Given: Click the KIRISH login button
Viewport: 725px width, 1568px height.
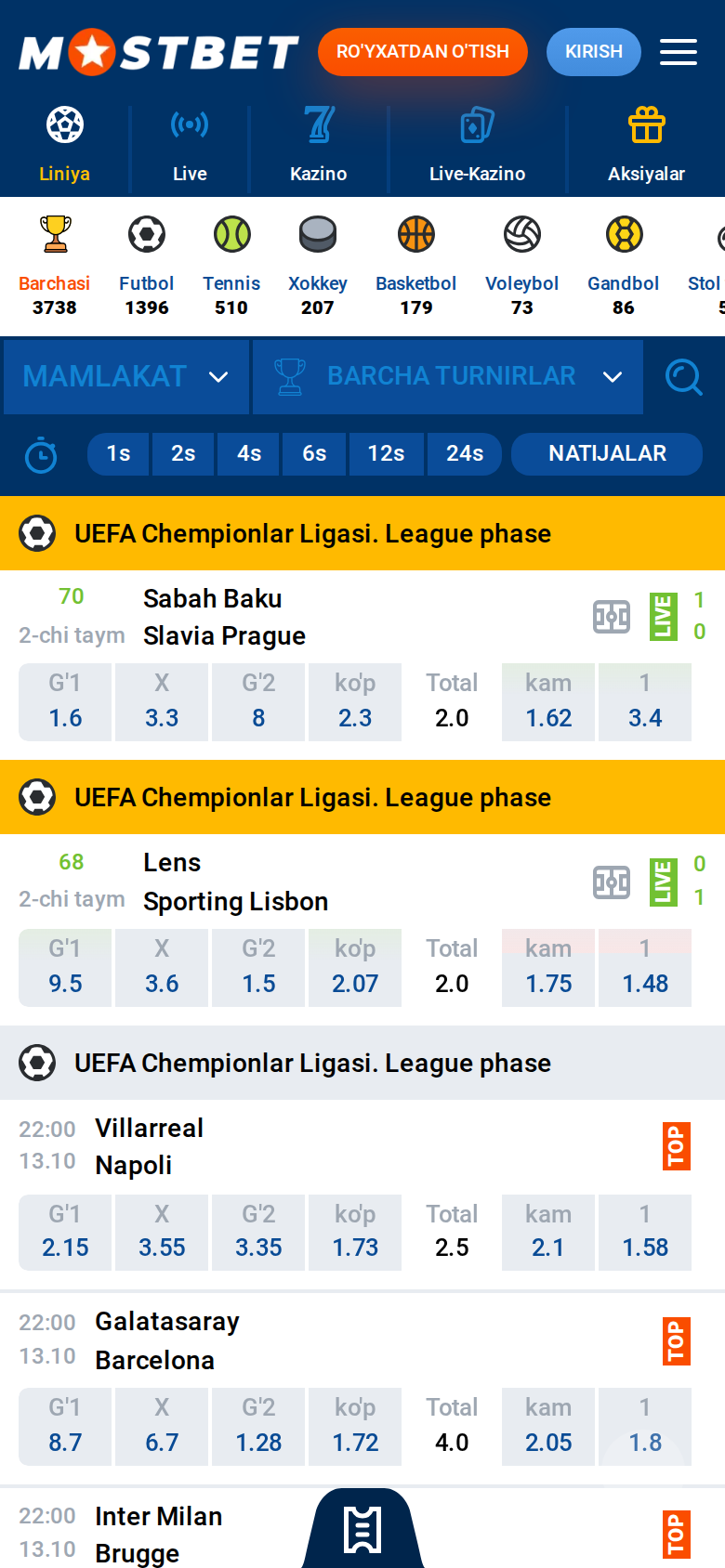Looking at the screenshot, I should coord(594,52).
